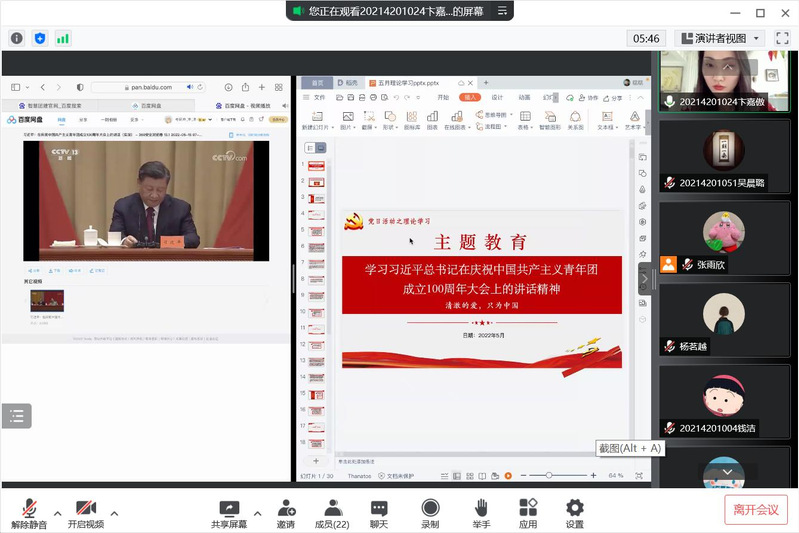Click the meeting info icon at top-left
The width and height of the screenshot is (799, 533).
17,38
